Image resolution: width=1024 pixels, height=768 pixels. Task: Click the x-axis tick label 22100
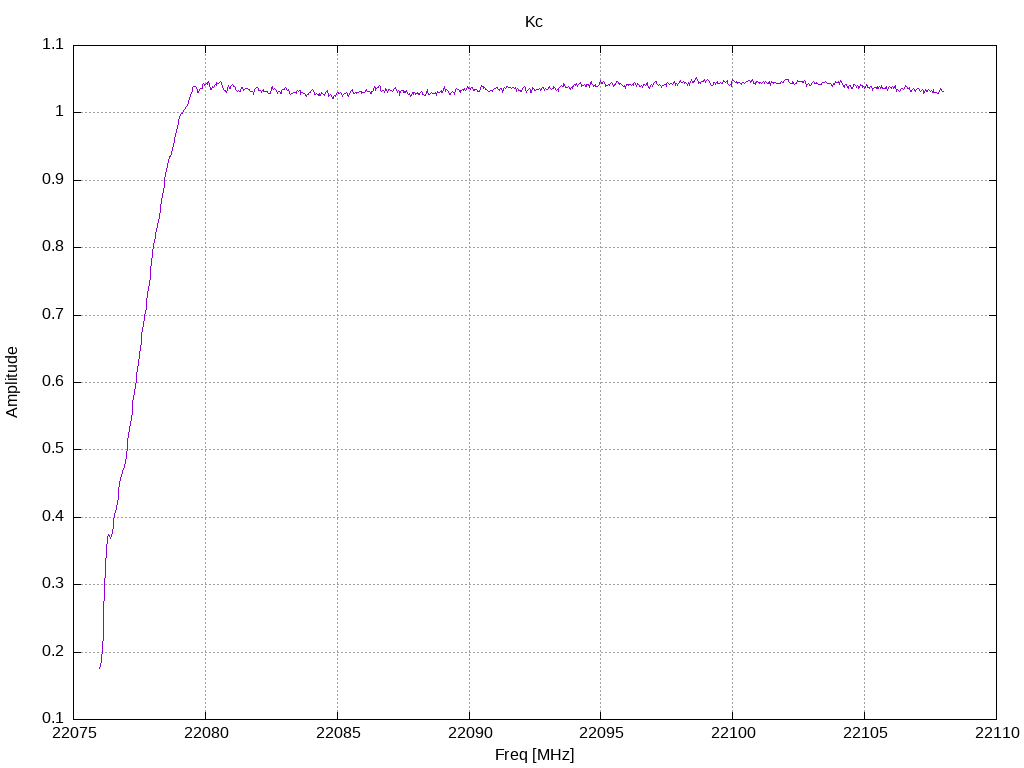click(733, 733)
